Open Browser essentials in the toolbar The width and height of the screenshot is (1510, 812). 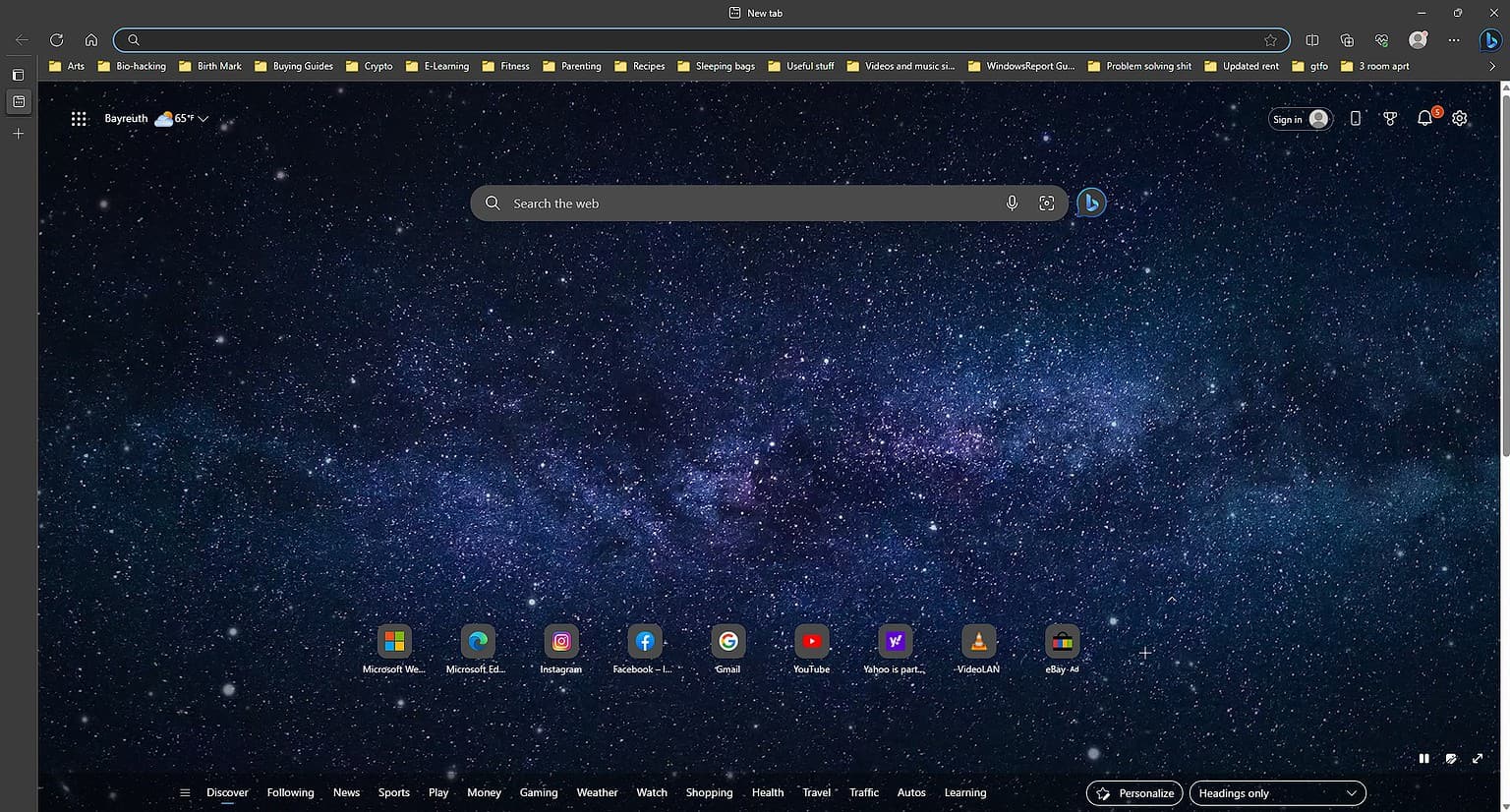(x=1380, y=39)
